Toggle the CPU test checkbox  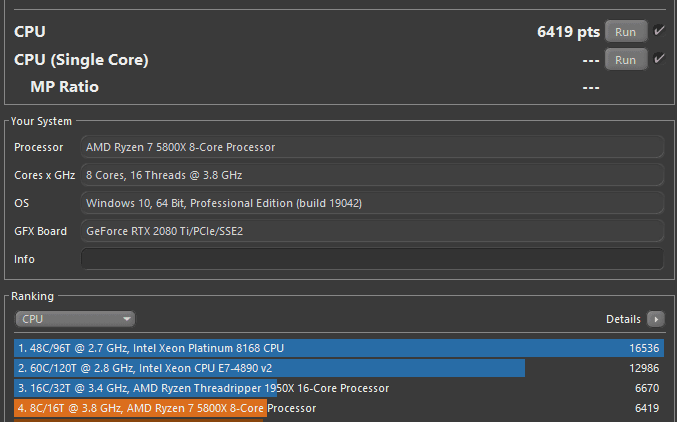click(x=659, y=31)
